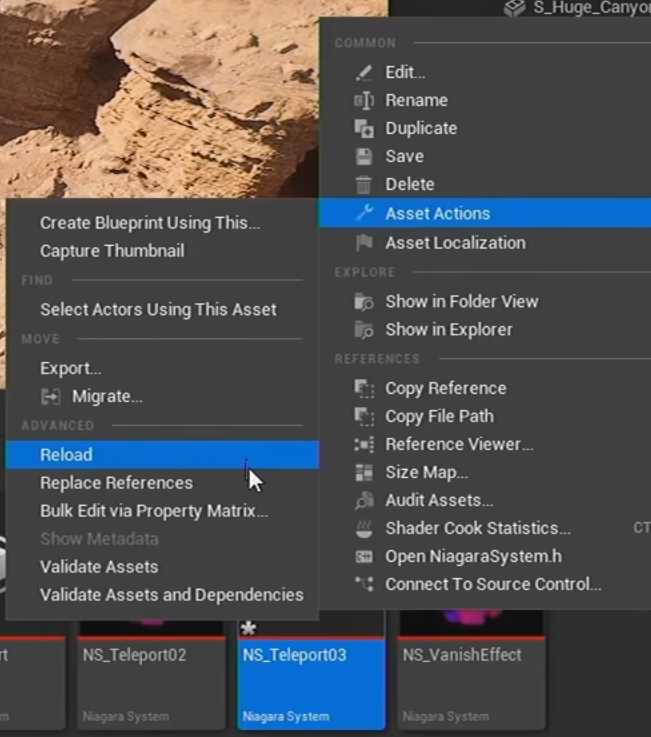Open the Asset Actions submenu
The image size is (651, 737).
click(x=485, y=213)
